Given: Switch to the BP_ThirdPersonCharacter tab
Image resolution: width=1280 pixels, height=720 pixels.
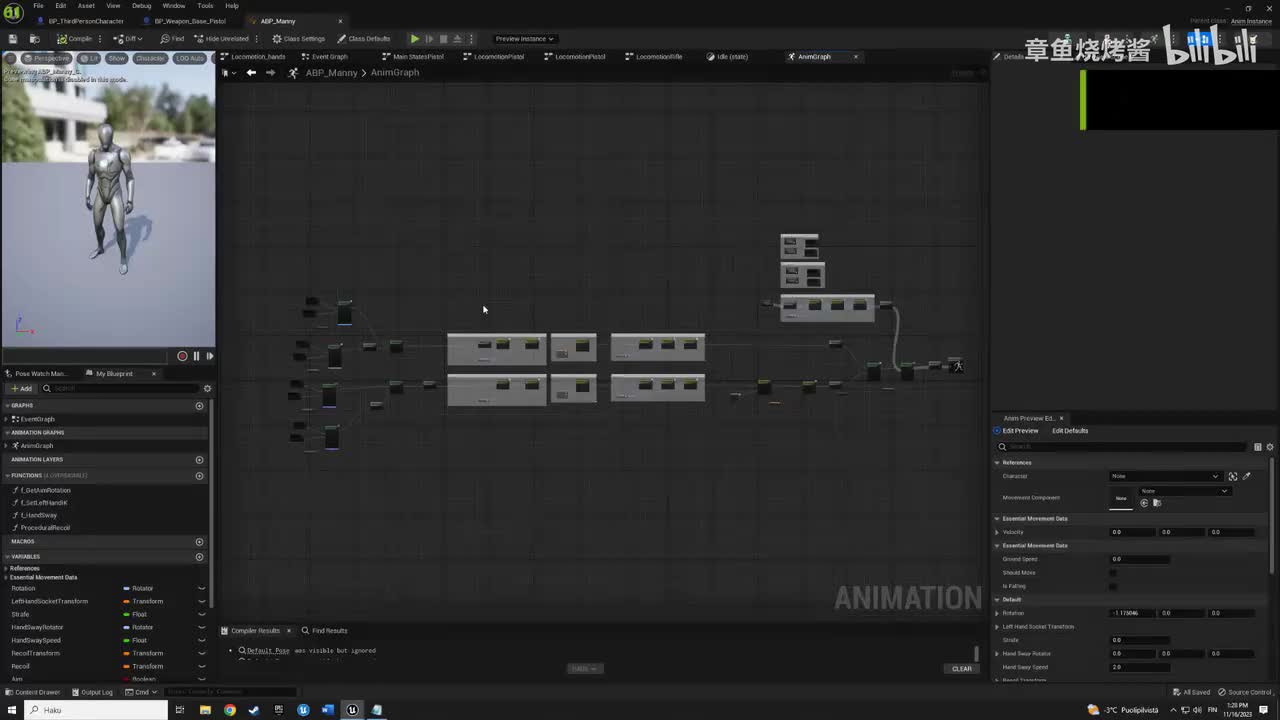Looking at the screenshot, I should 80,21.
